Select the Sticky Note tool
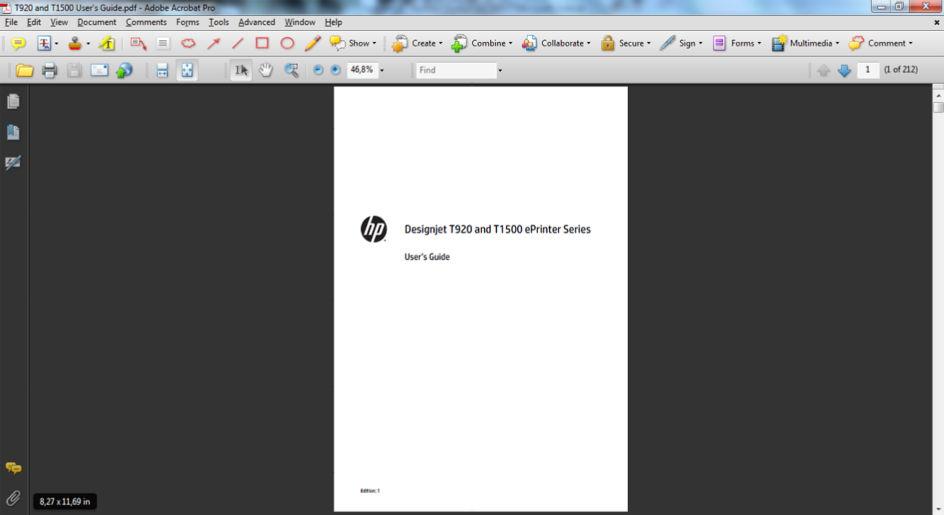Viewport: 944px width, 515px height. 18,43
